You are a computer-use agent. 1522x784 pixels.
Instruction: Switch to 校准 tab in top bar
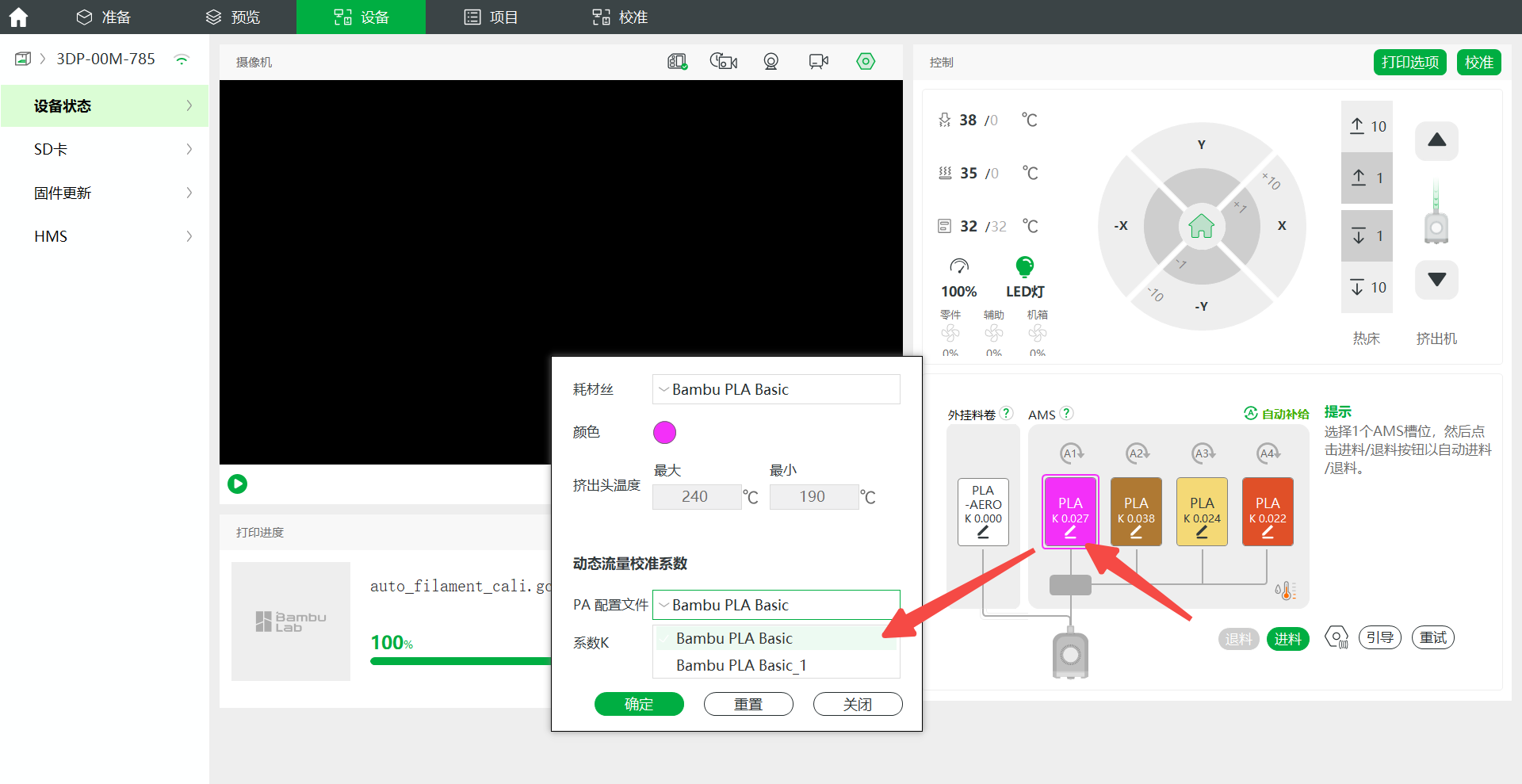pos(620,17)
